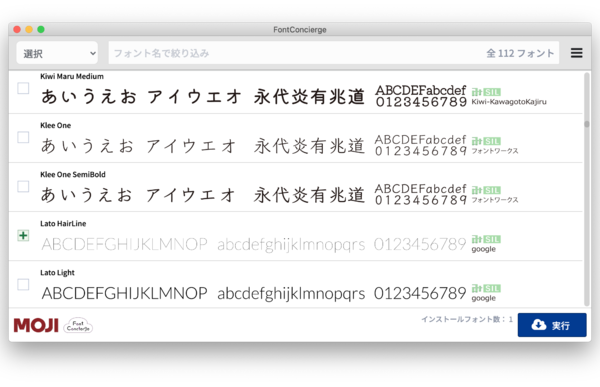Click the Kiwi Maru Medium あいうえお sample
The image size is (600, 387).
89,96
